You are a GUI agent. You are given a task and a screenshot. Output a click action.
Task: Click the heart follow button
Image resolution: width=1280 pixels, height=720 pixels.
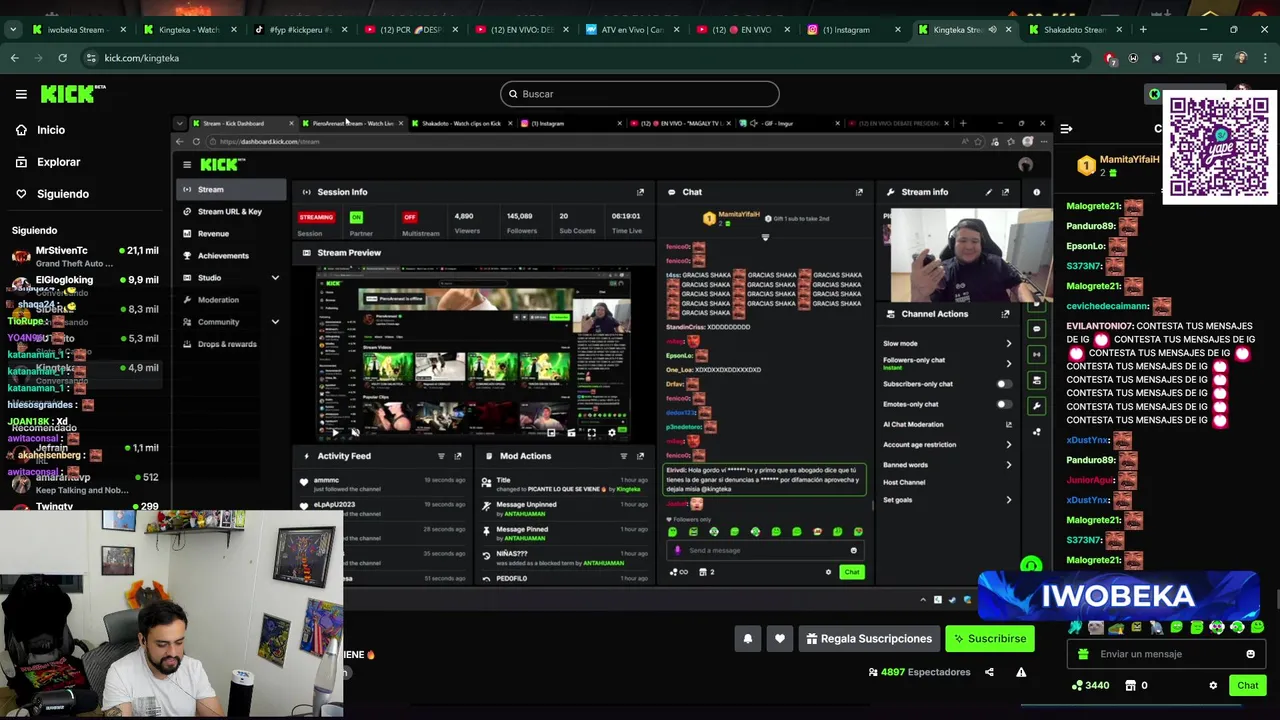click(x=780, y=639)
